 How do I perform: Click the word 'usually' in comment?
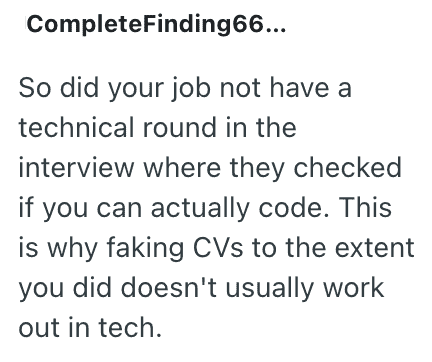[x=270, y=289]
